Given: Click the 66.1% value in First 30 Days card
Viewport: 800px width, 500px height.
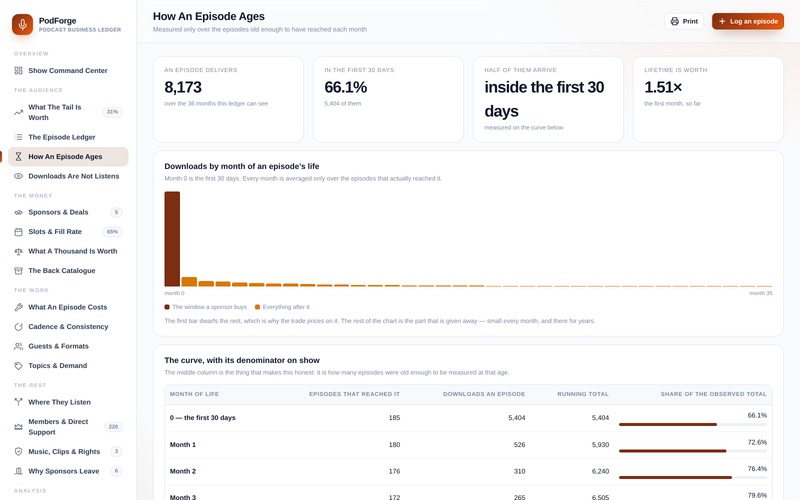Looking at the screenshot, I should [346, 87].
